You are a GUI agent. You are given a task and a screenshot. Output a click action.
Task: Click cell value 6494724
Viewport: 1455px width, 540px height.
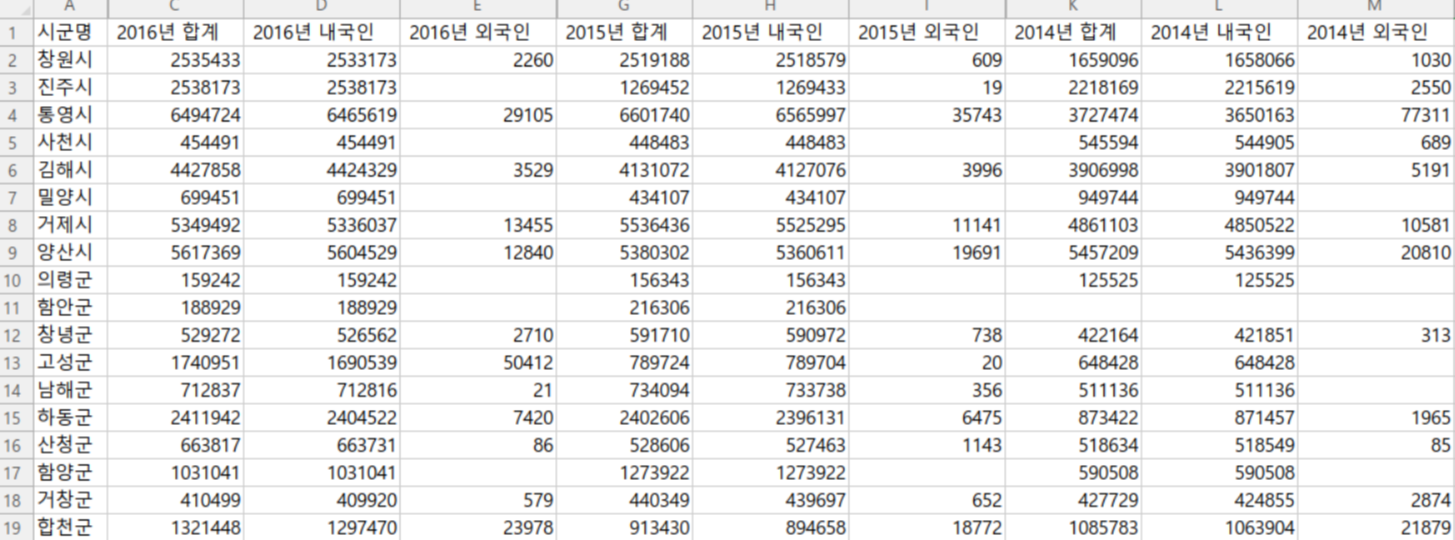coord(175,114)
